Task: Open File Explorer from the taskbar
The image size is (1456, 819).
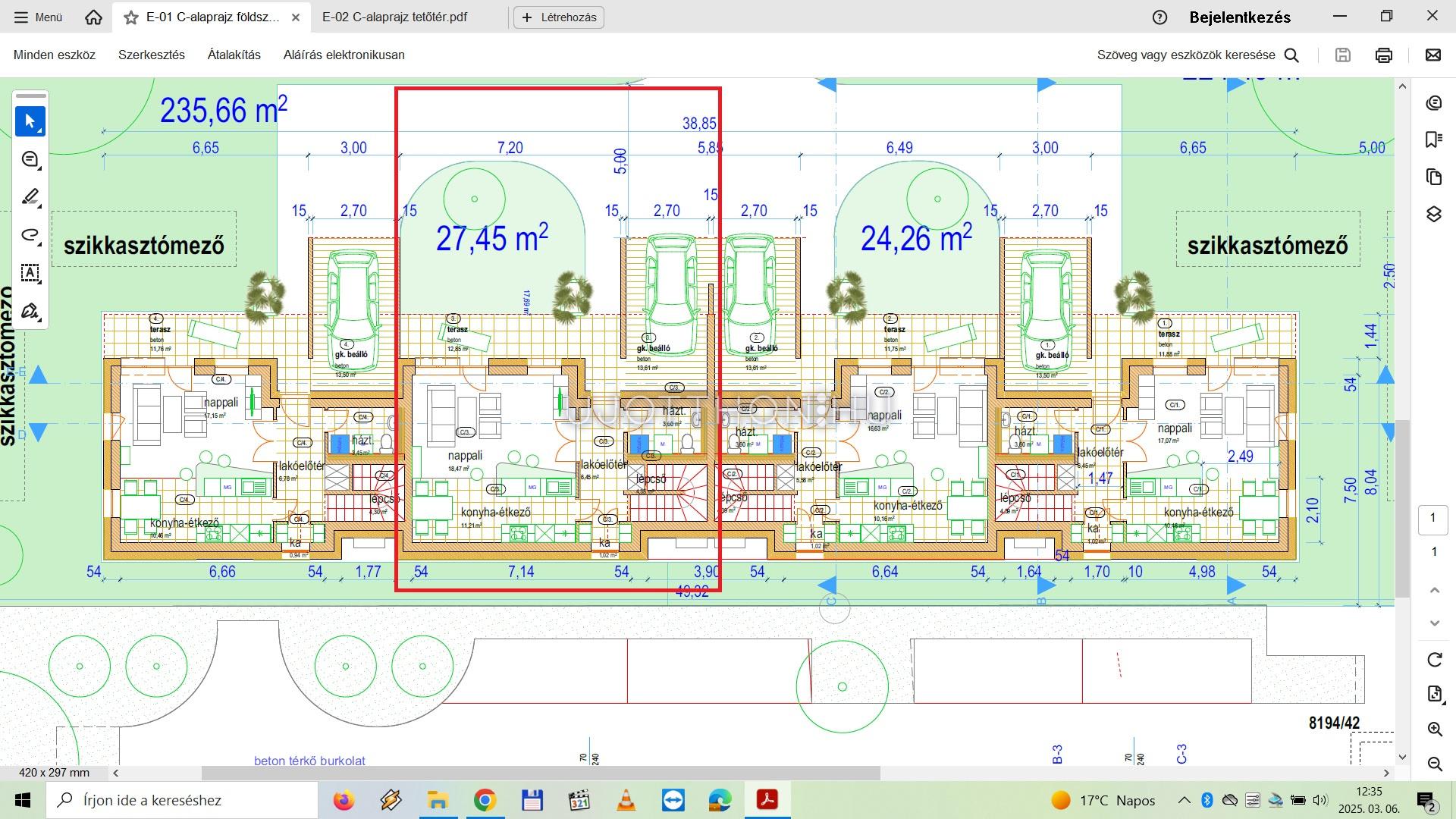Action: click(x=438, y=800)
